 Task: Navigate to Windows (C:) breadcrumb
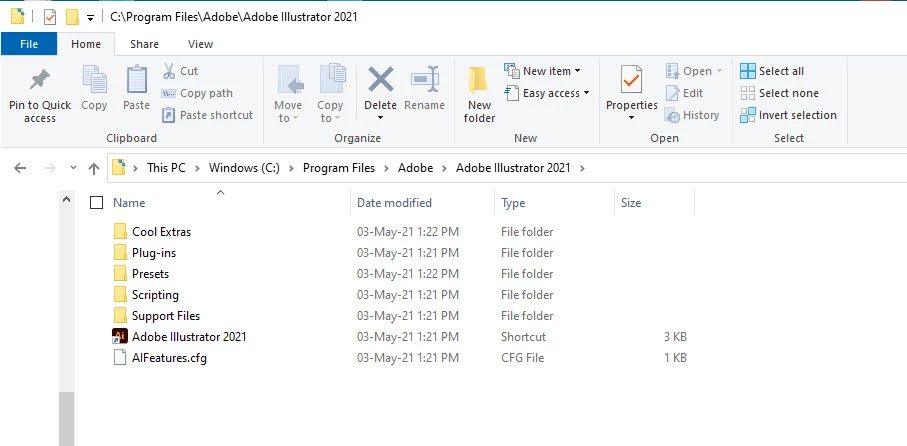coord(244,168)
